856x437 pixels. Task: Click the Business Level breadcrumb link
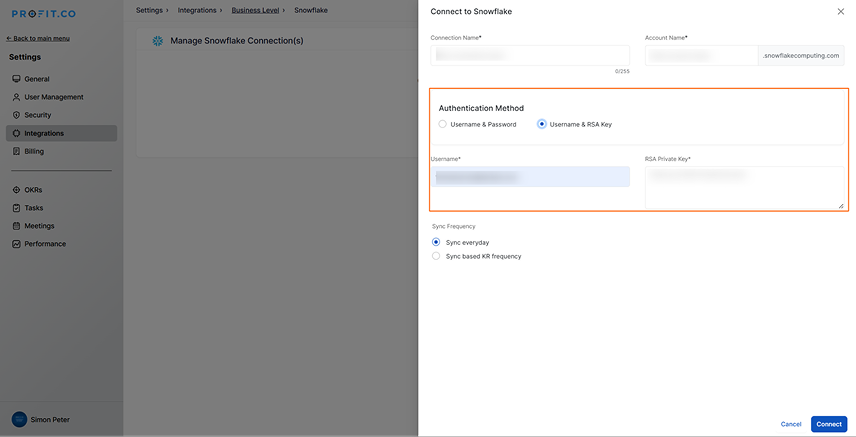pyautogui.click(x=255, y=10)
